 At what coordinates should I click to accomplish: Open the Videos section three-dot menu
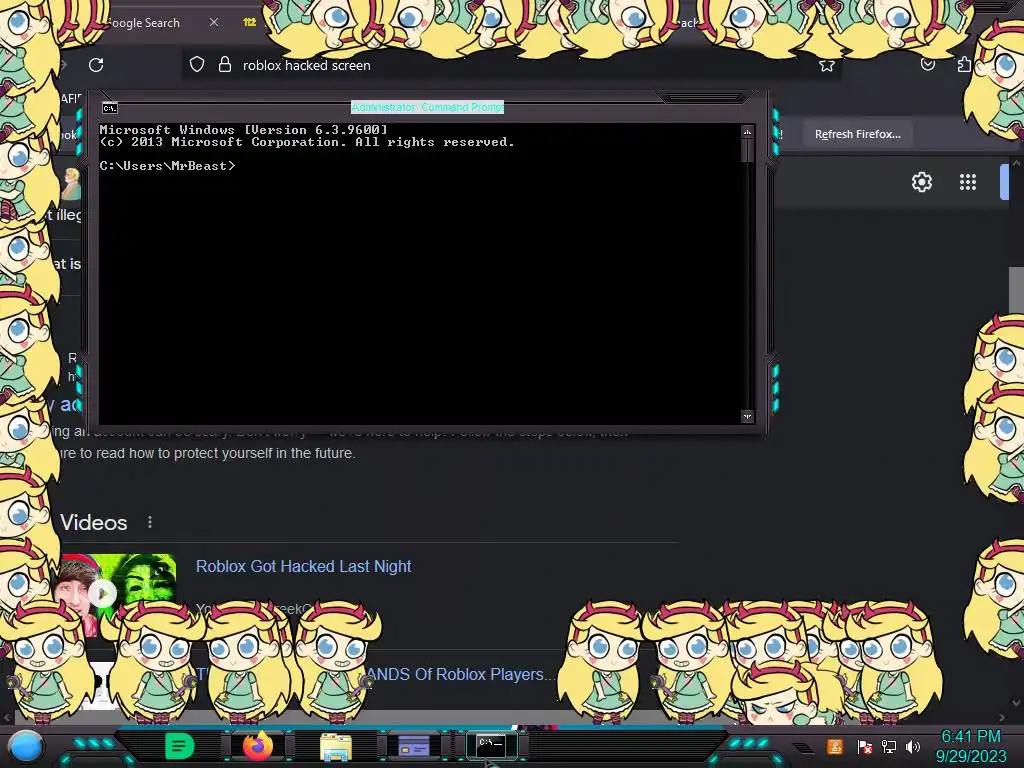click(x=150, y=522)
